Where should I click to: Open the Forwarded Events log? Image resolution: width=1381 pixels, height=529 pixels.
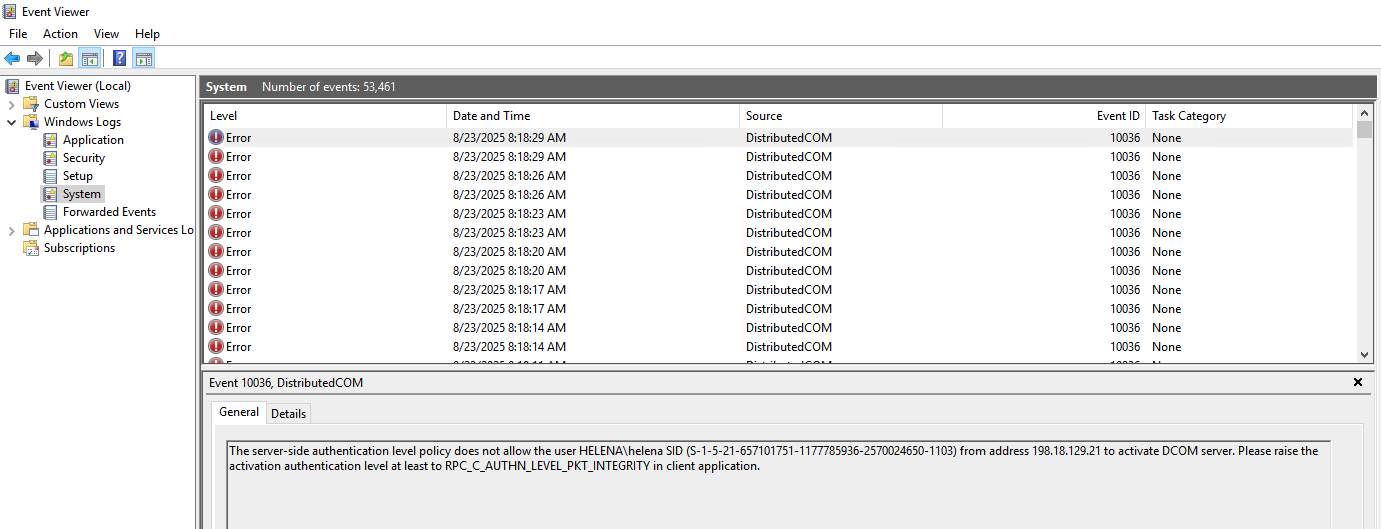click(109, 212)
